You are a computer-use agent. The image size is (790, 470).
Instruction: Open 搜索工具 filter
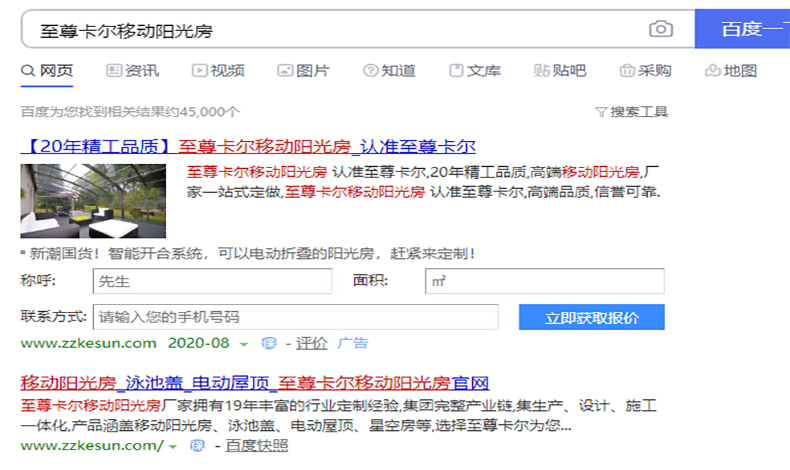click(x=632, y=112)
